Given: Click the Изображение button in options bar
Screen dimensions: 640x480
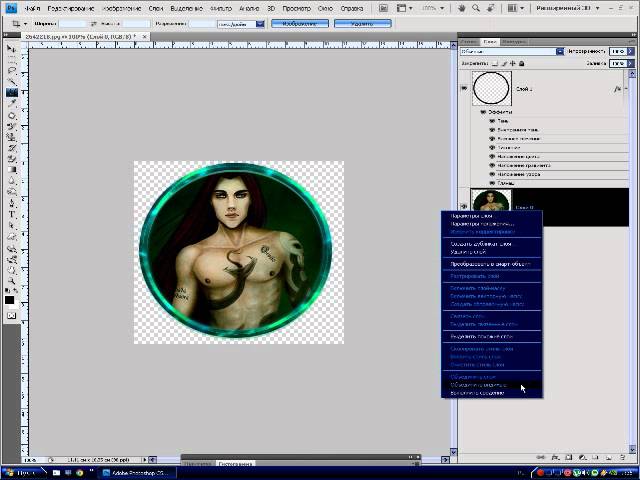Looking at the screenshot, I should [300, 24].
